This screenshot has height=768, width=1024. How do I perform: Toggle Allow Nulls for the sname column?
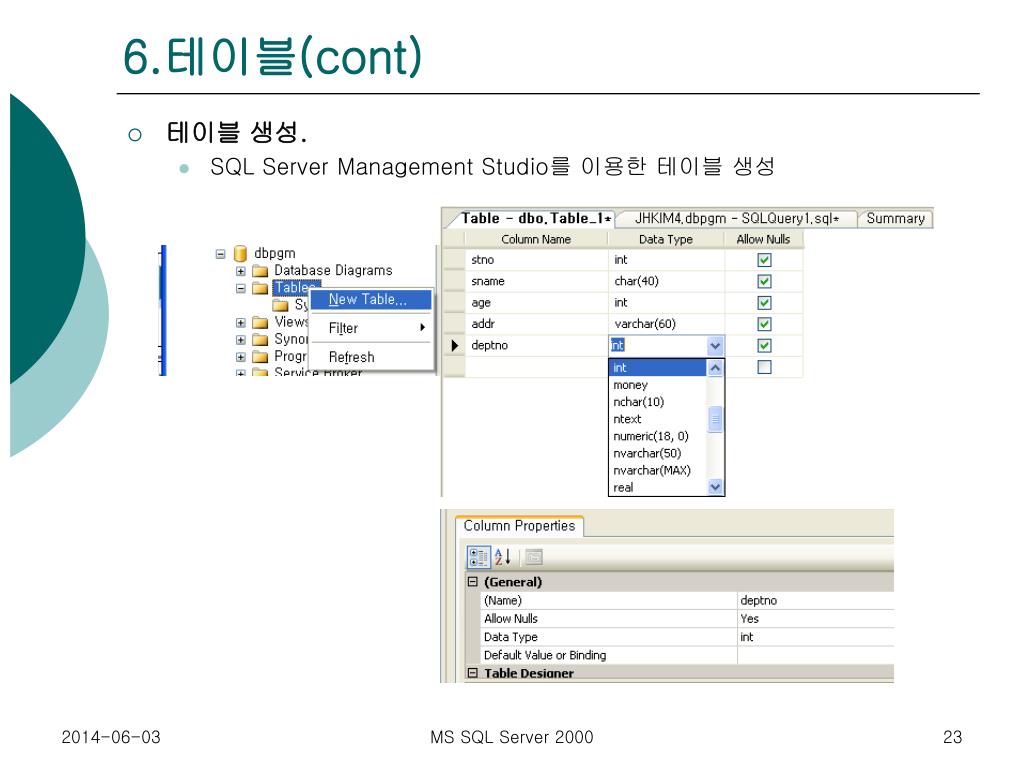pyautogui.click(x=764, y=281)
